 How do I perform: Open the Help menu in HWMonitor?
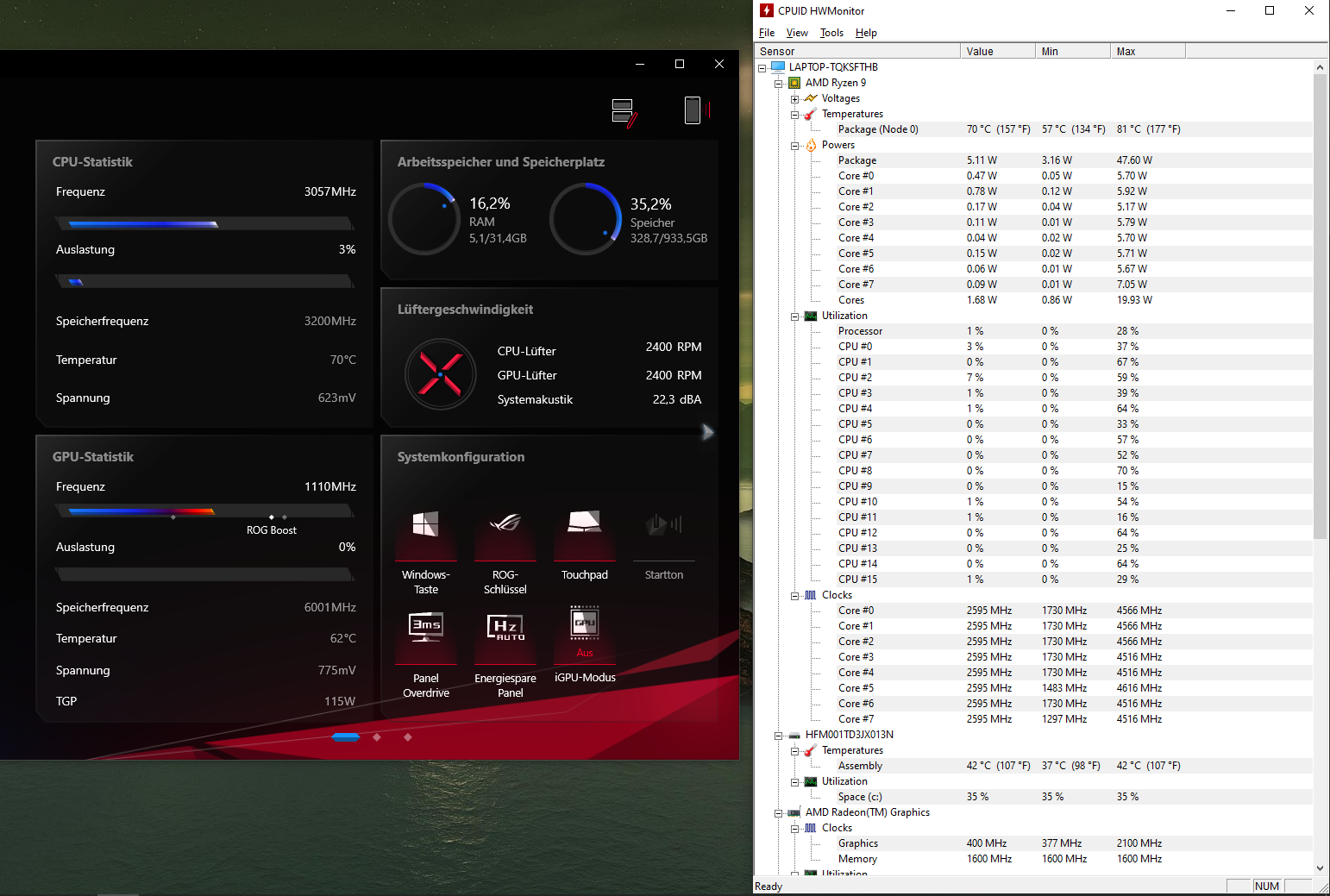(x=866, y=33)
